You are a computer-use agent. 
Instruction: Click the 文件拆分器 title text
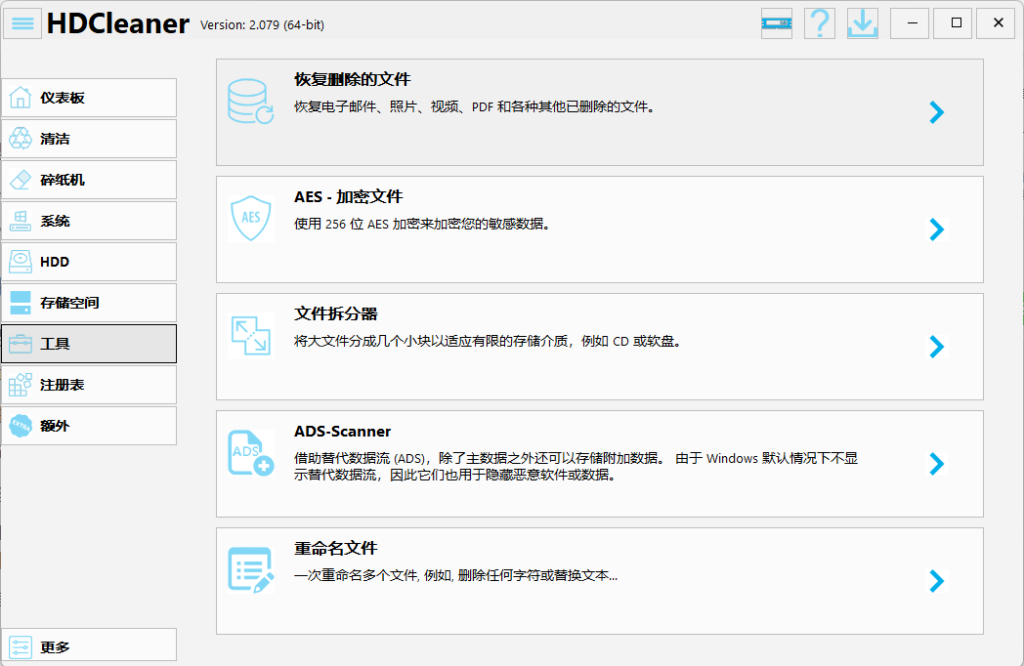(335, 314)
